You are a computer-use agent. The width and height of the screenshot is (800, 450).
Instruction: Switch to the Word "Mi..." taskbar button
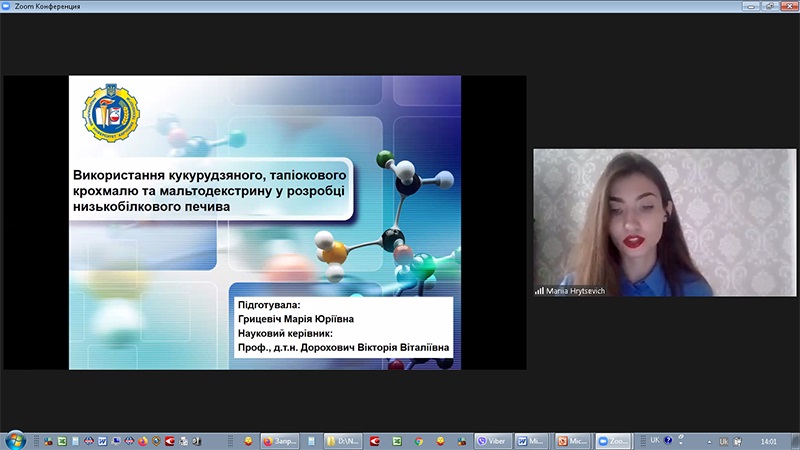coord(532,441)
